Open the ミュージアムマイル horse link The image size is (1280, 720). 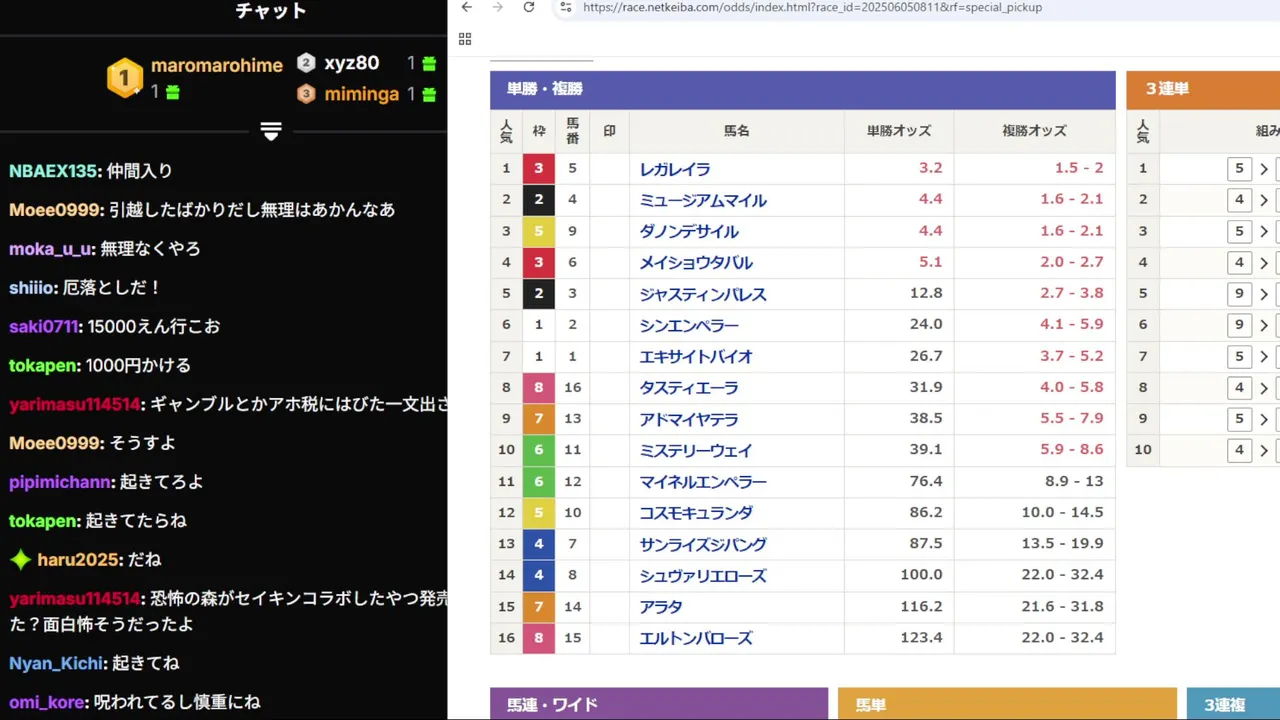pyautogui.click(x=703, y=200)
